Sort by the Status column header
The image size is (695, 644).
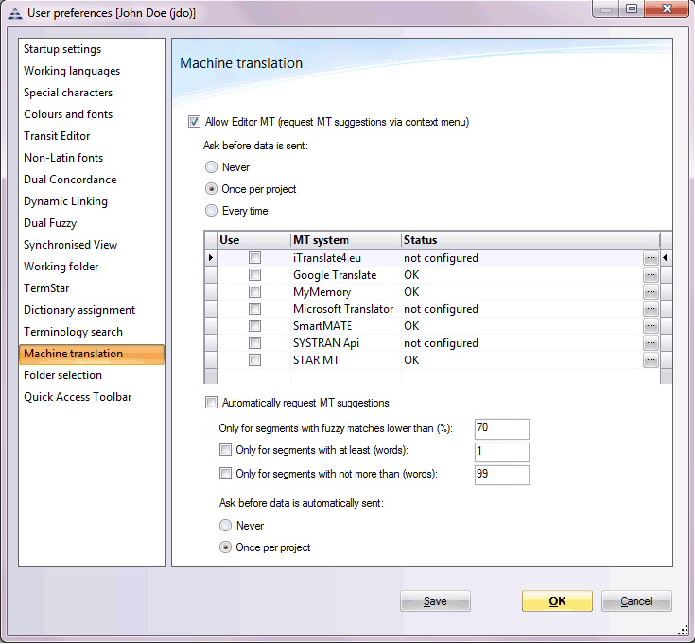[530, 240]
